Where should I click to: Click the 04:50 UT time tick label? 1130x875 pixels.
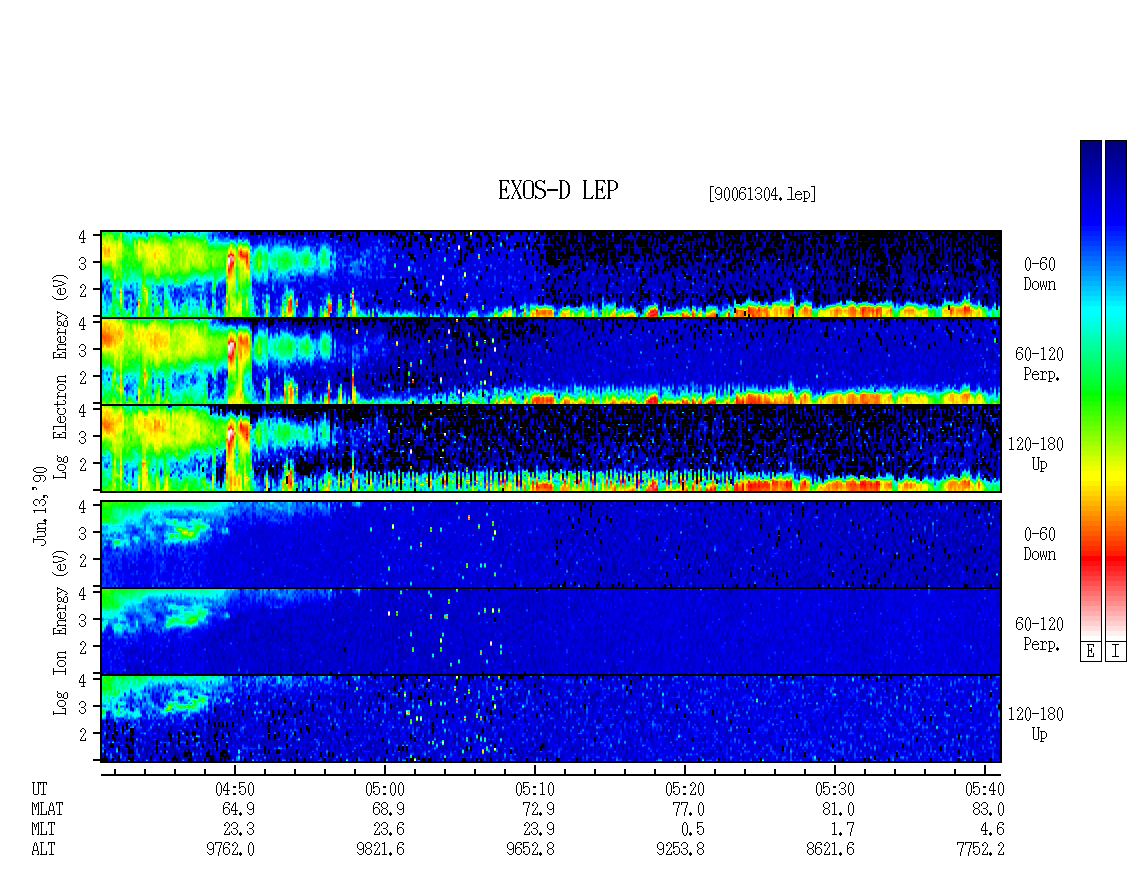point(234,789)
